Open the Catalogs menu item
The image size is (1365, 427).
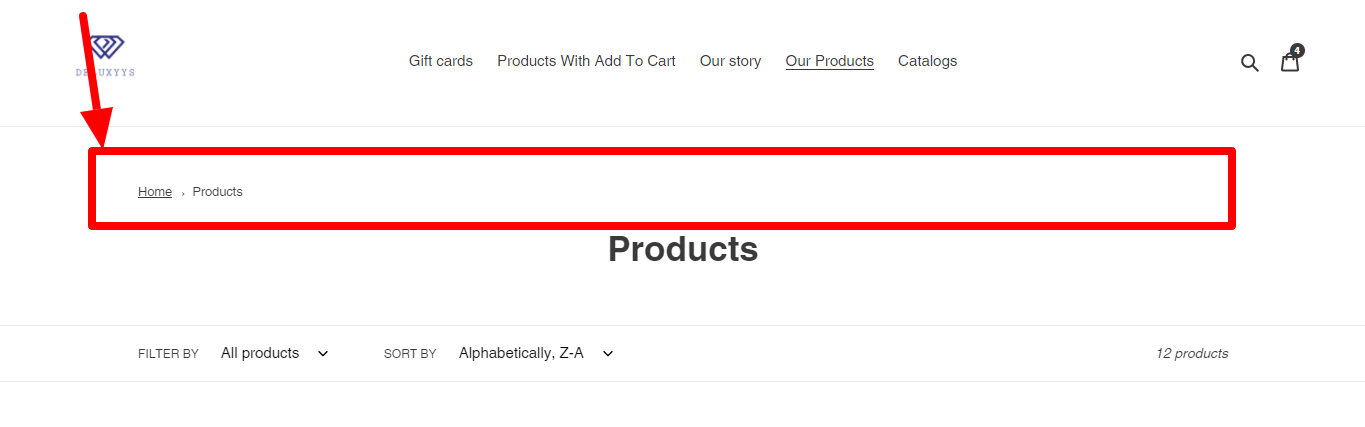coord(927,61)
